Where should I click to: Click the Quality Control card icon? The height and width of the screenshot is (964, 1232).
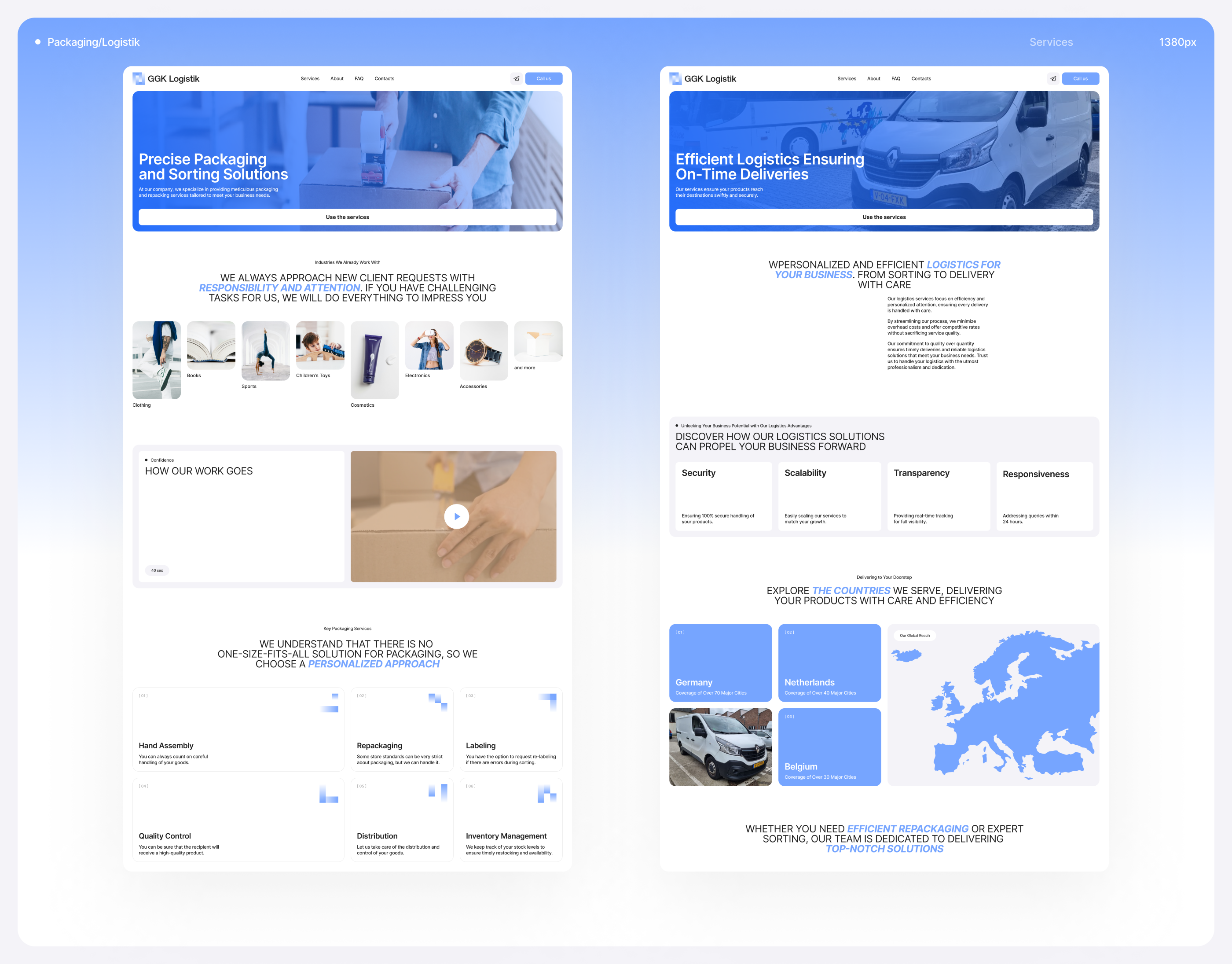(328, 794)
